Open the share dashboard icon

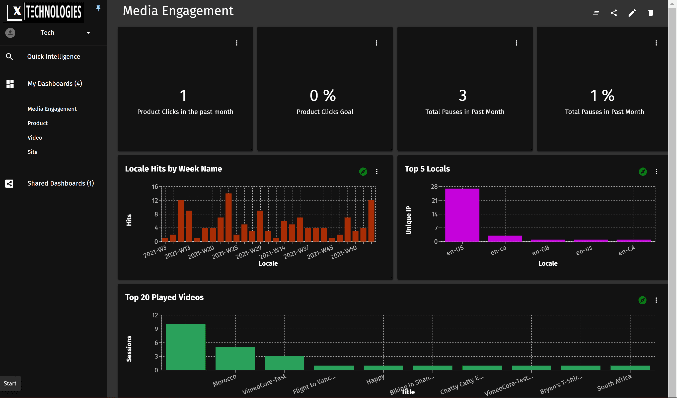click(614, 13)
